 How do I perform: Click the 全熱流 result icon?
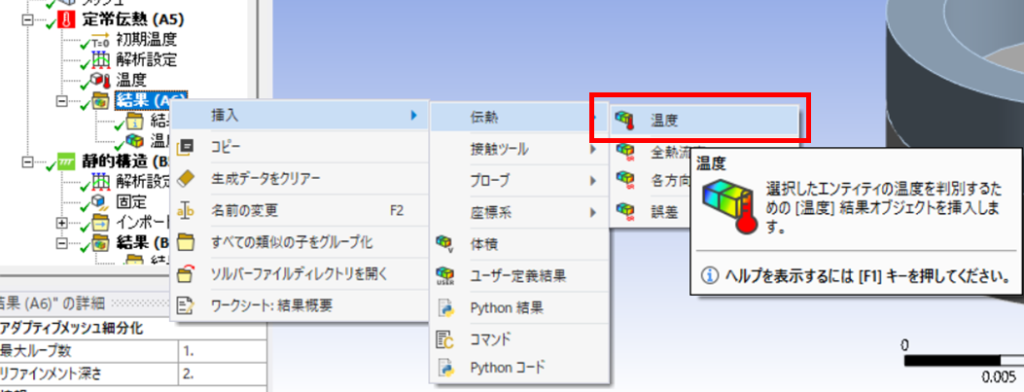(626, 152)
